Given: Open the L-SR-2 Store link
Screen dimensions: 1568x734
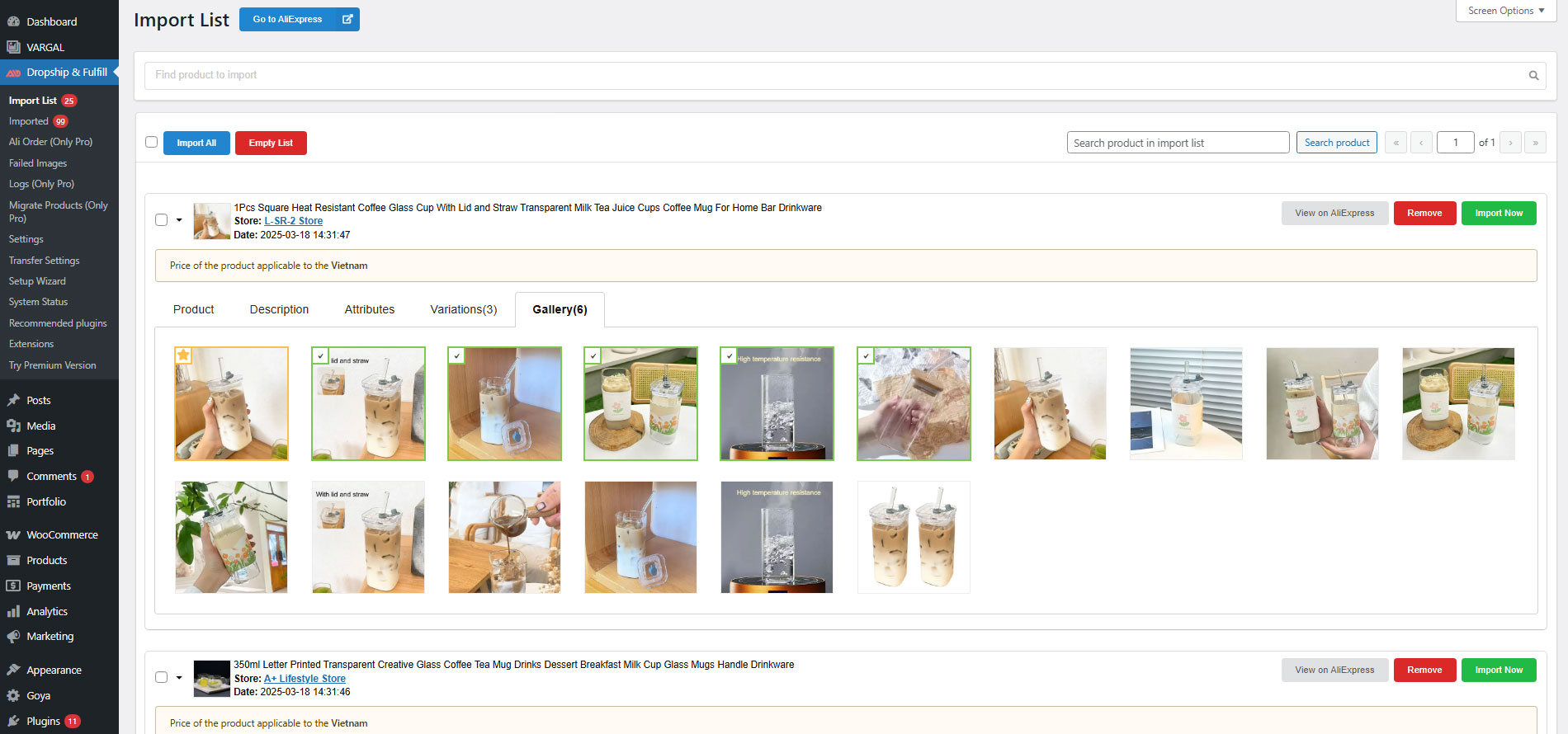Looking at the screenshot, I should tap(293, 221).
